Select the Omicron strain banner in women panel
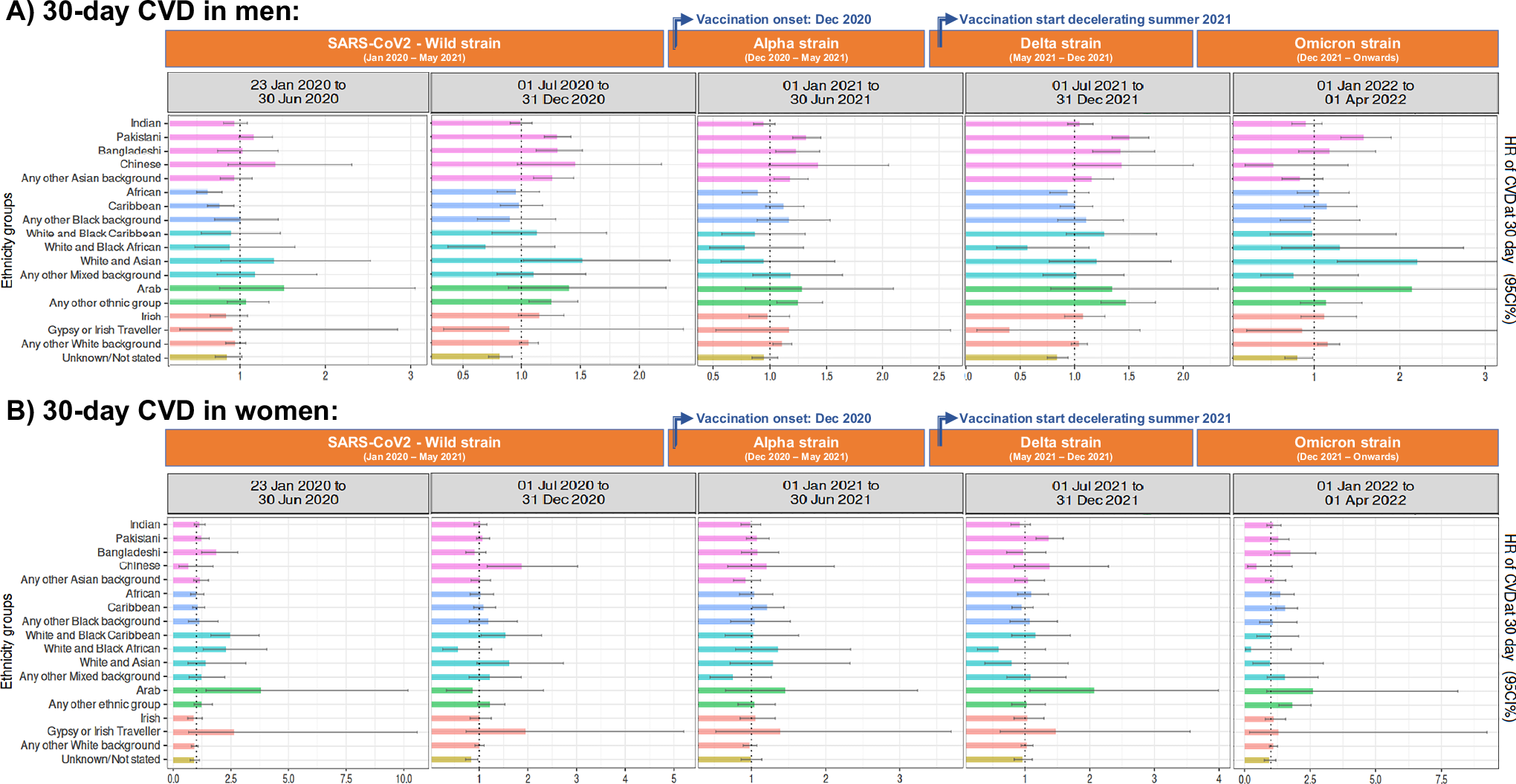1516x784 pixels. (x=1347, y=448)
